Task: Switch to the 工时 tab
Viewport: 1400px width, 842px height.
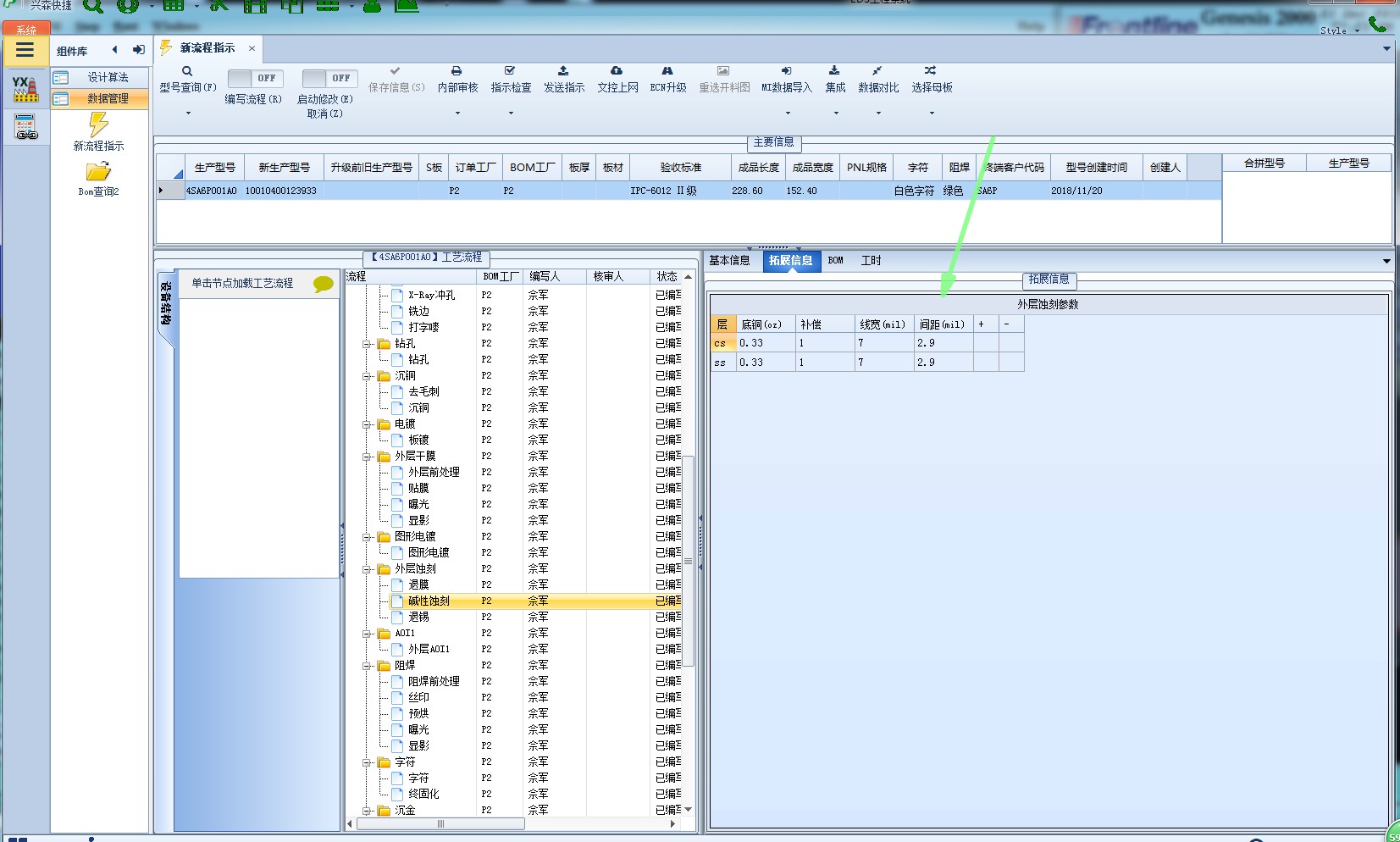Action: [871, 261]
